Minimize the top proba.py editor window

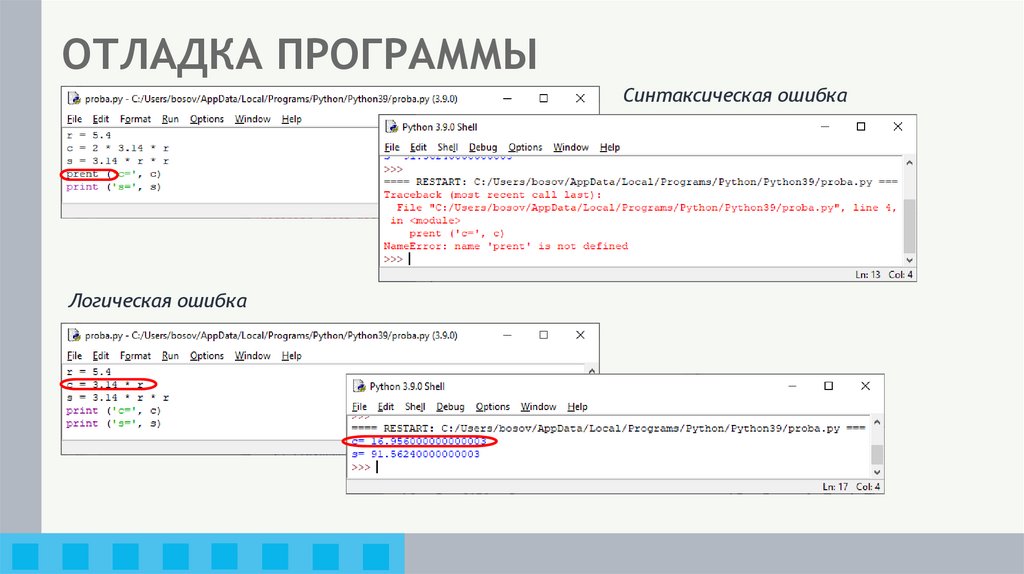[507, 99]
